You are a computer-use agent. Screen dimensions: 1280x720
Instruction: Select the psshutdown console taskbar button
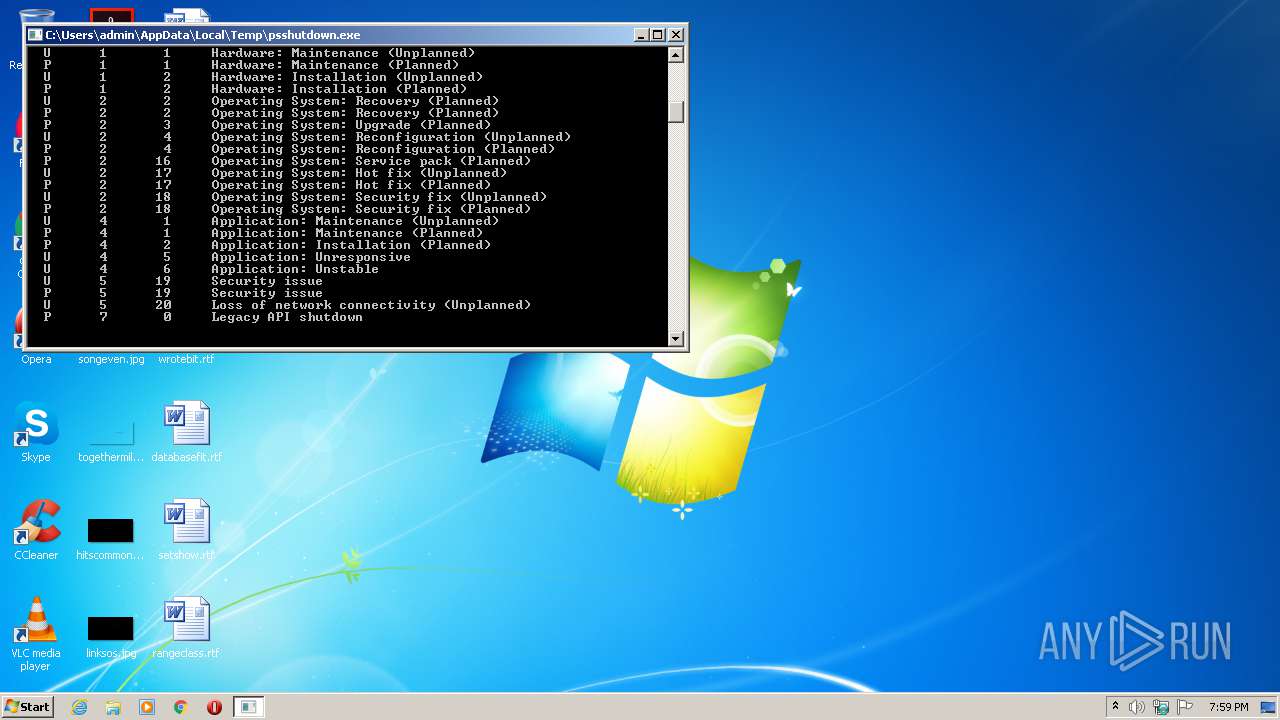248,707
